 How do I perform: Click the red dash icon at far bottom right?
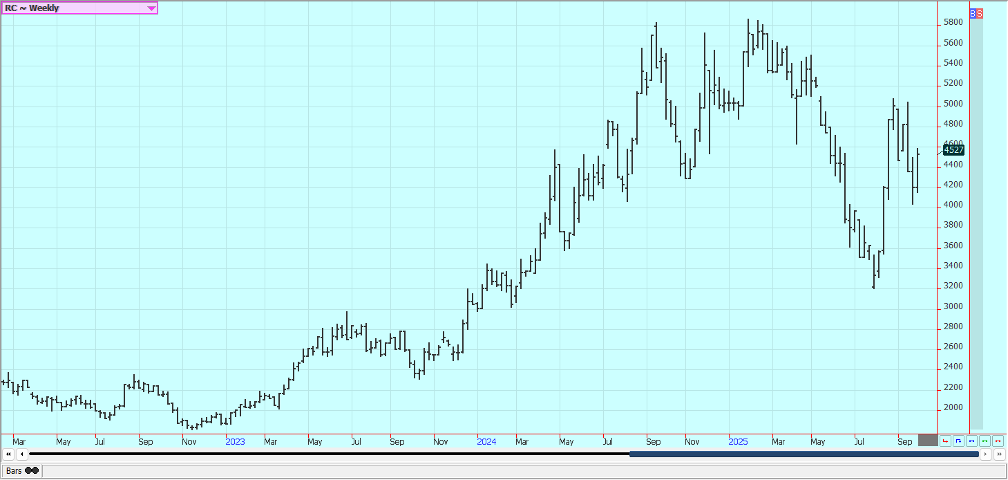point(997,440)
